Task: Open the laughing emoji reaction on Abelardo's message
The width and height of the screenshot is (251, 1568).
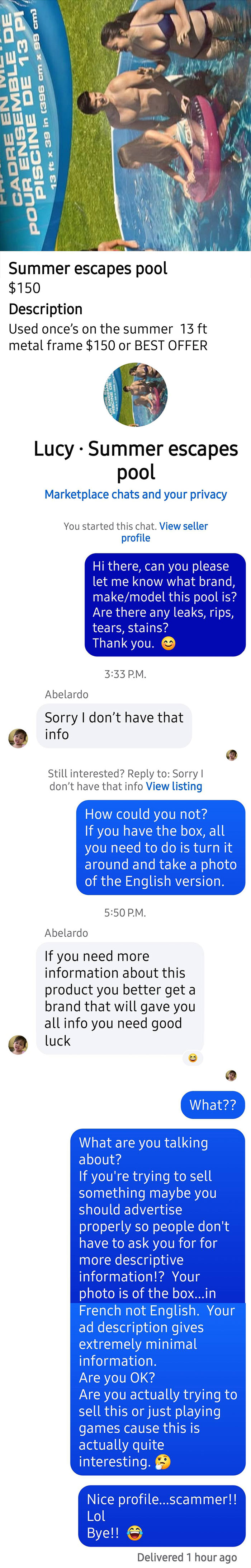Action: (x=193, y=1057)
